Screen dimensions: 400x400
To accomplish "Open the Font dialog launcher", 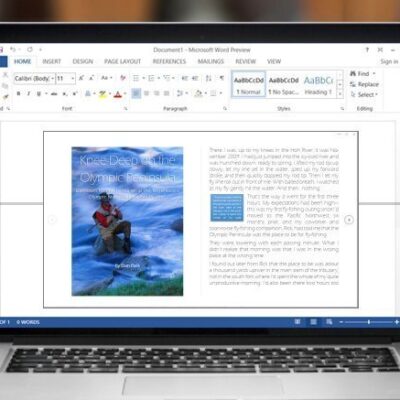I will tap(126, 109).
